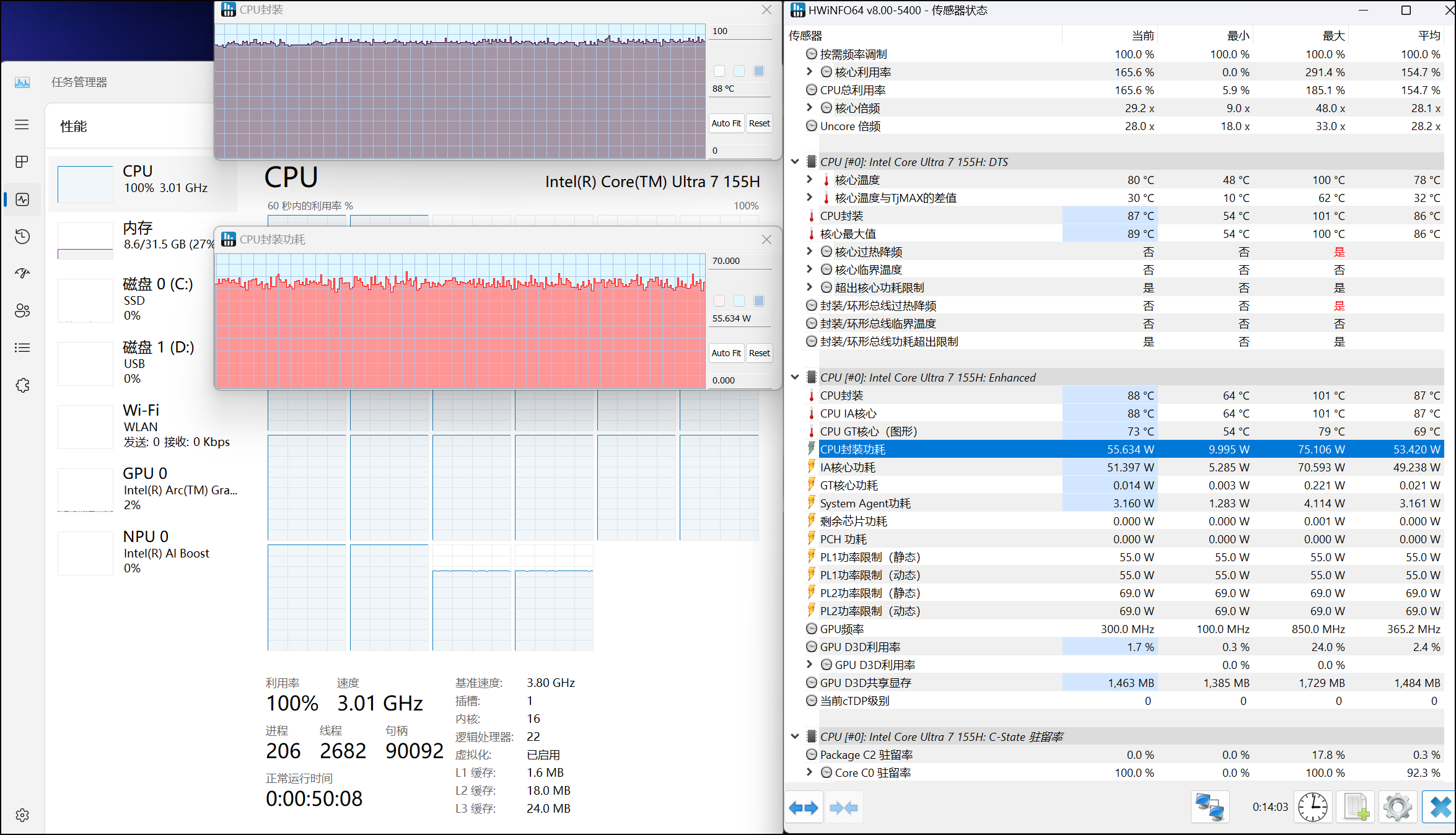
Task: Click the 70.000 max value field
Action: click(739, 261)
